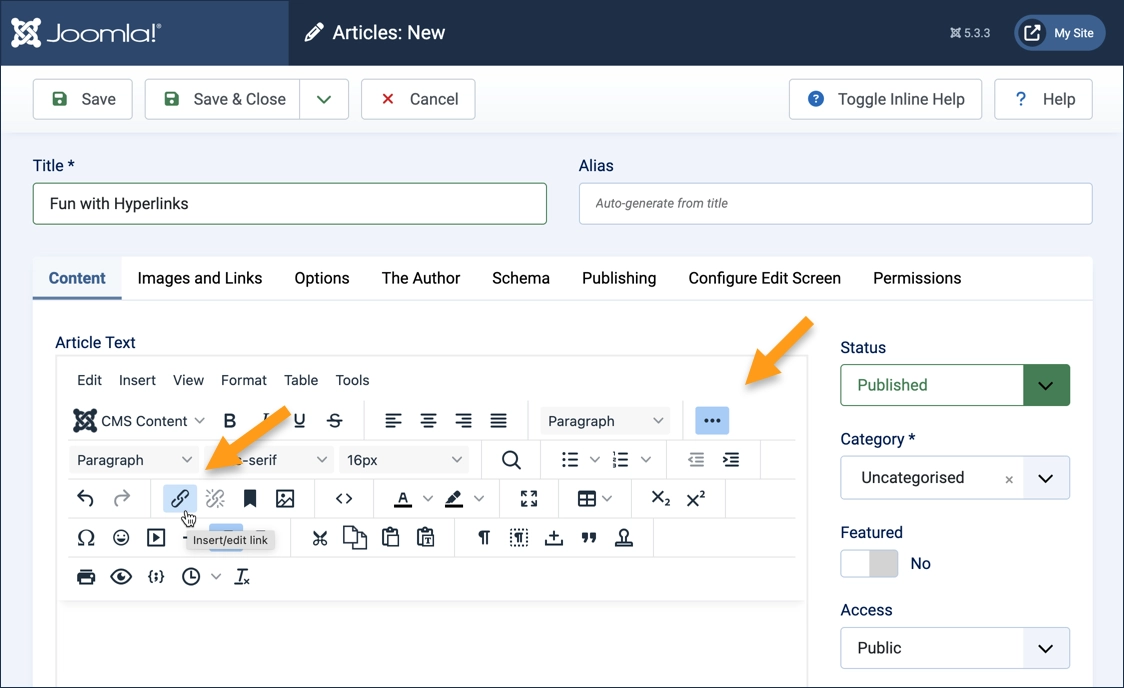The height and width of the screenshot is (688, 1124).
Task: Click the Remove link icon
Action: (214, 498)
